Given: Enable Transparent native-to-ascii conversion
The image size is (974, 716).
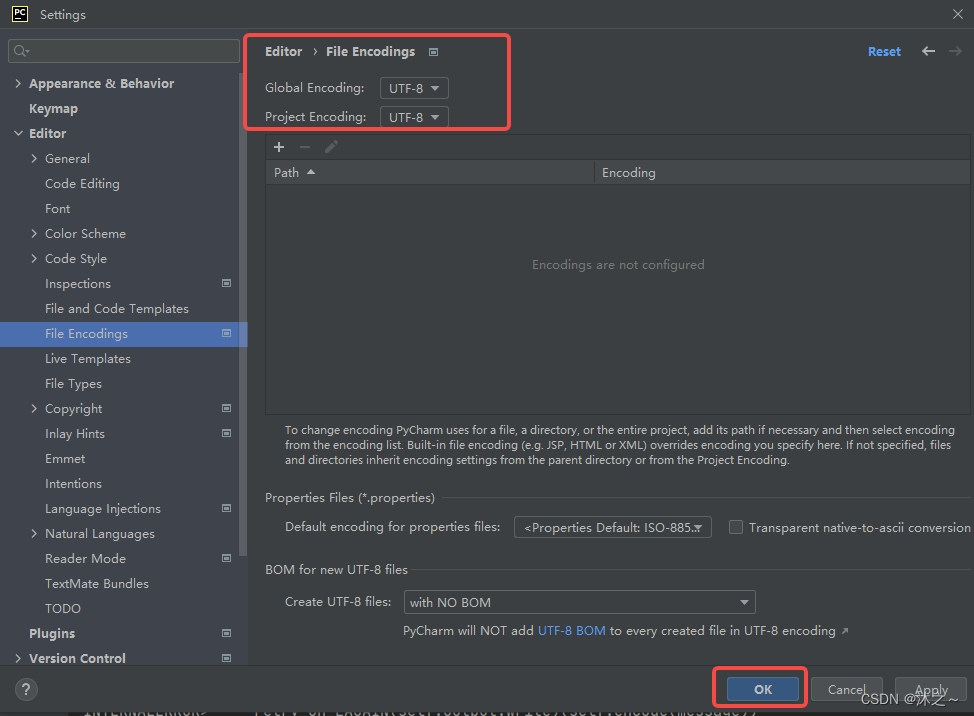Looking at the screenshot, I should pyautogui.click(x=736, y=527).
